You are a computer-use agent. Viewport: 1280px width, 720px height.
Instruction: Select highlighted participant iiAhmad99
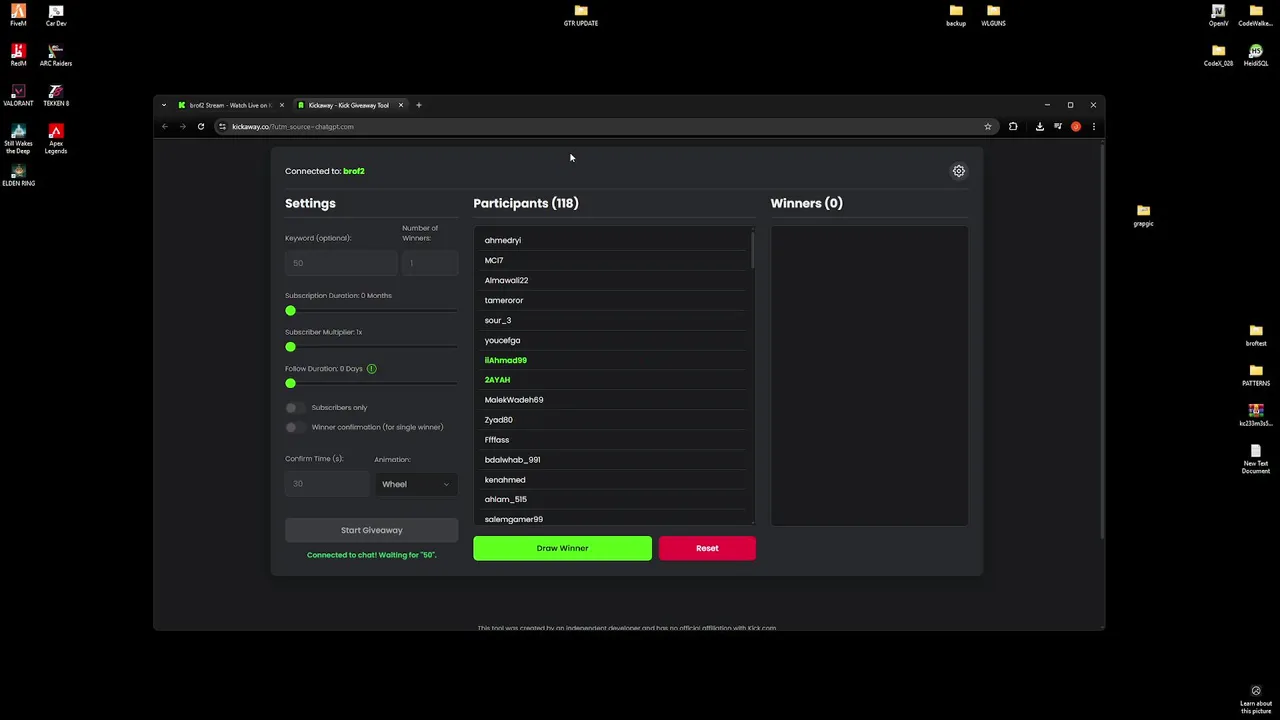coord(506,360)
